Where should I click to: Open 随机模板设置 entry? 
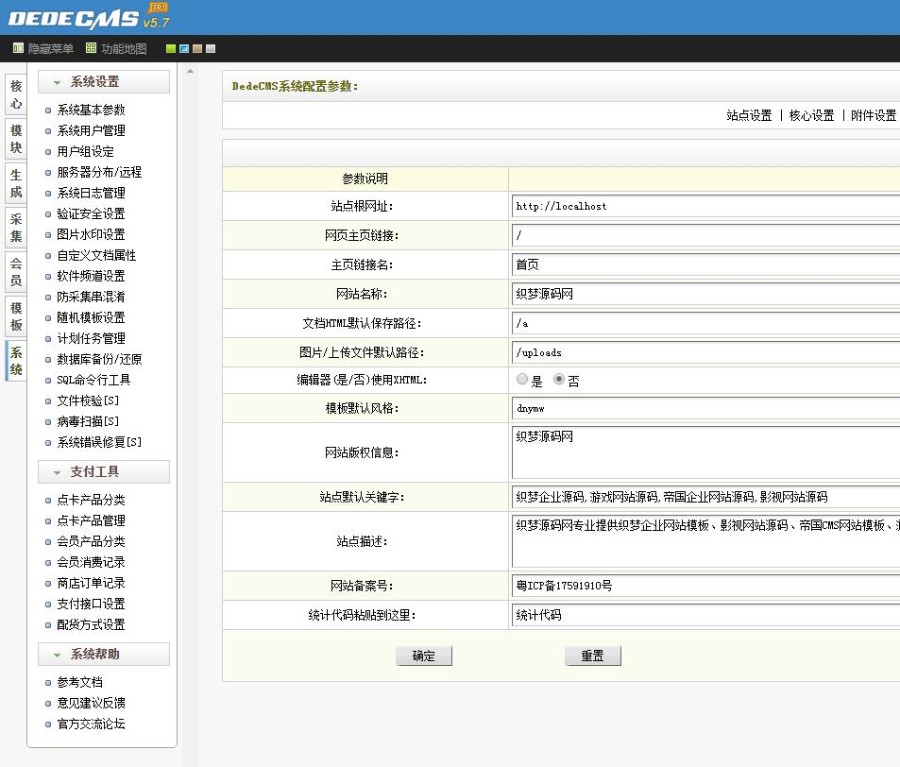(x=91, y=317)
